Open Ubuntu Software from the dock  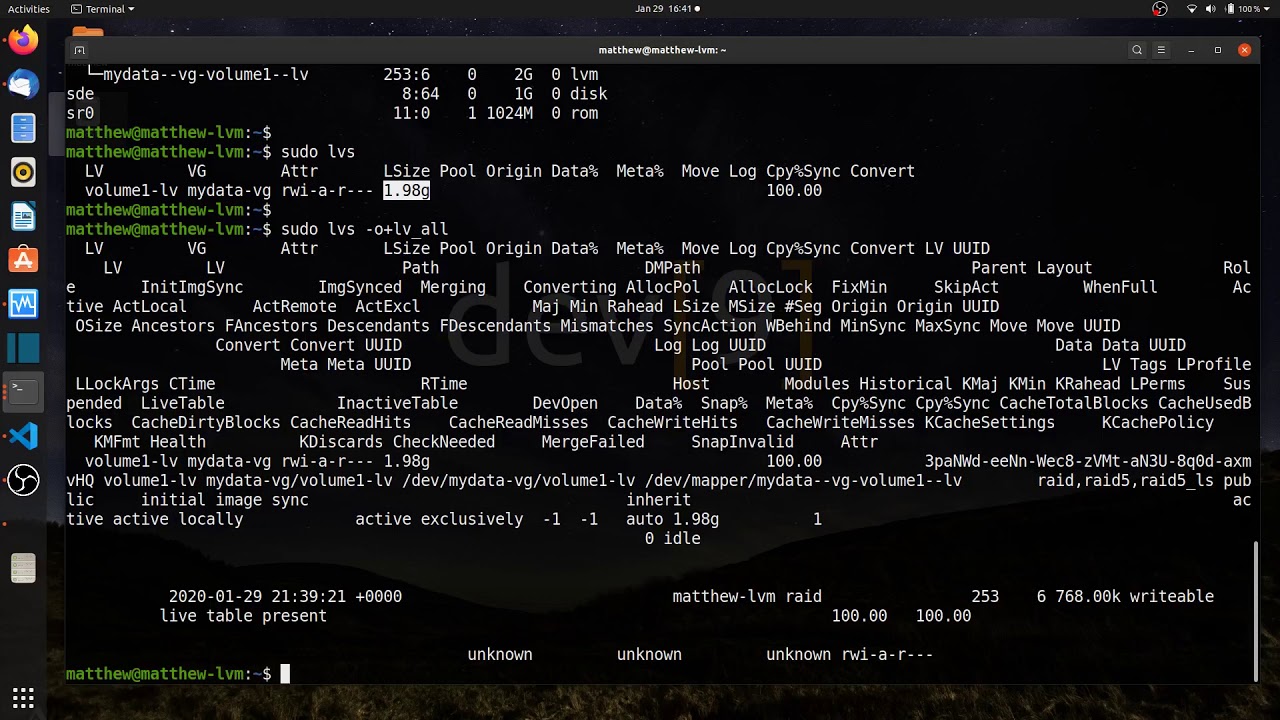point(23,260)
